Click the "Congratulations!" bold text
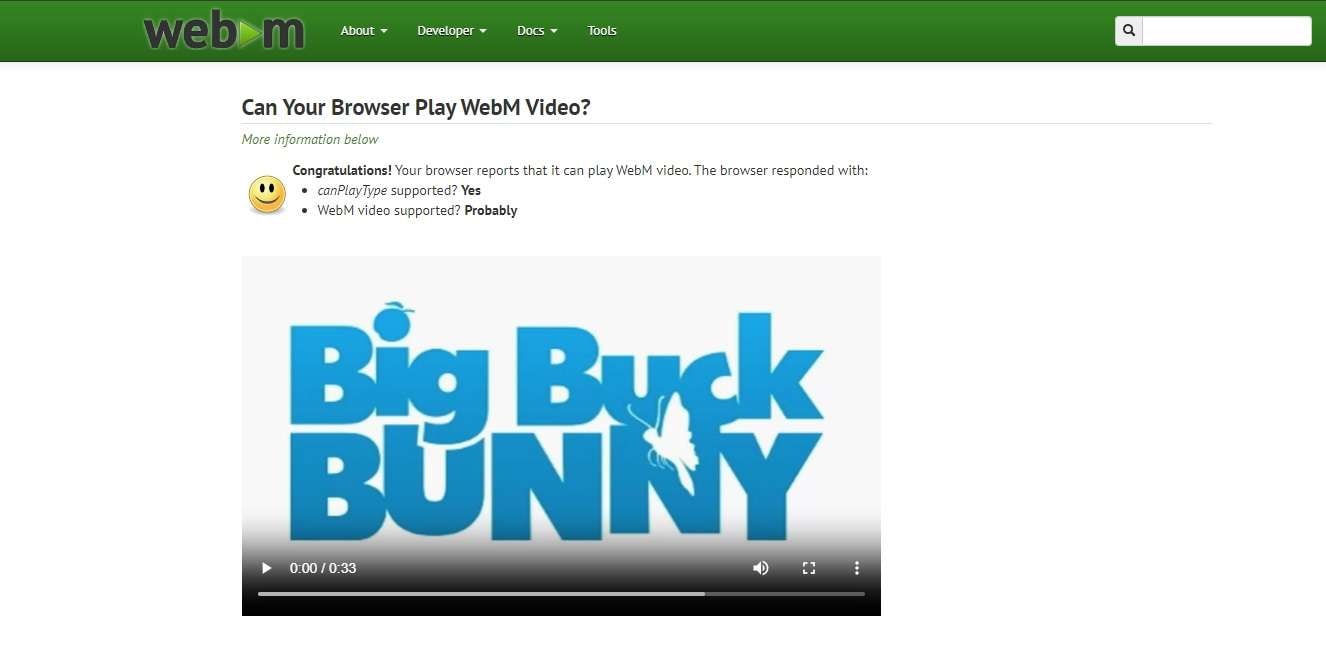This screenshot has width=1326, height=648. pos(342,170)
